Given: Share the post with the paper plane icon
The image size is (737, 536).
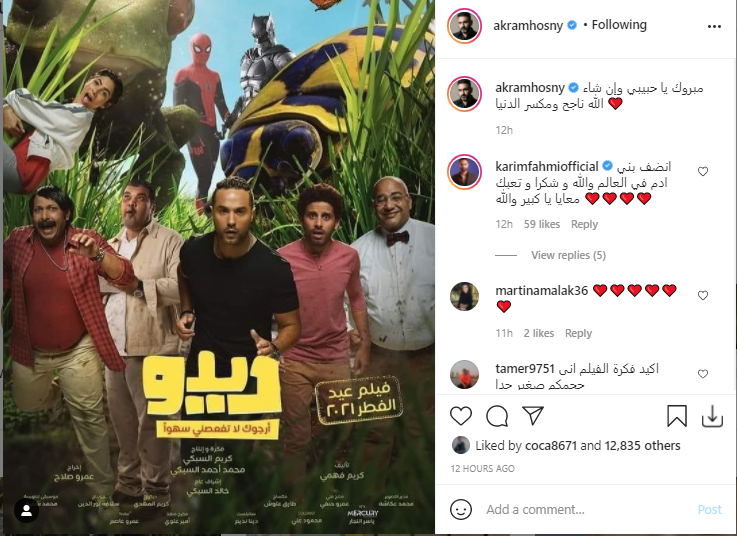Looking at the screenshot, I should (x=533, y=416).
